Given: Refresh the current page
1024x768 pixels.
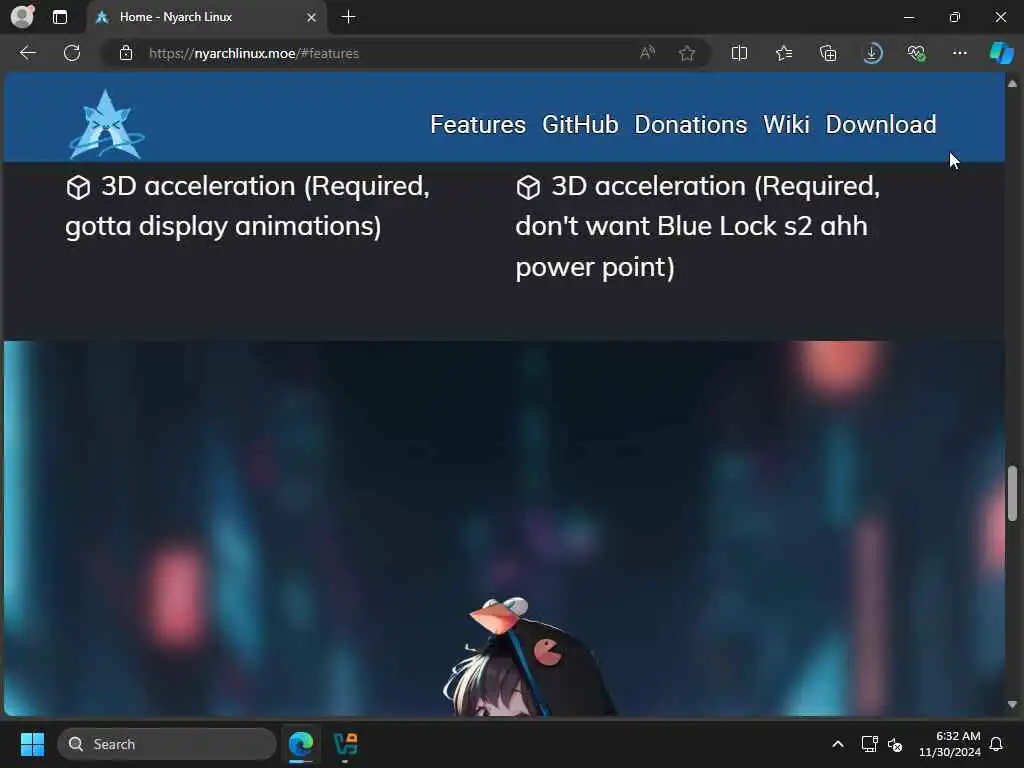Looking at the screenshot, I should click(x=72, y=53).
